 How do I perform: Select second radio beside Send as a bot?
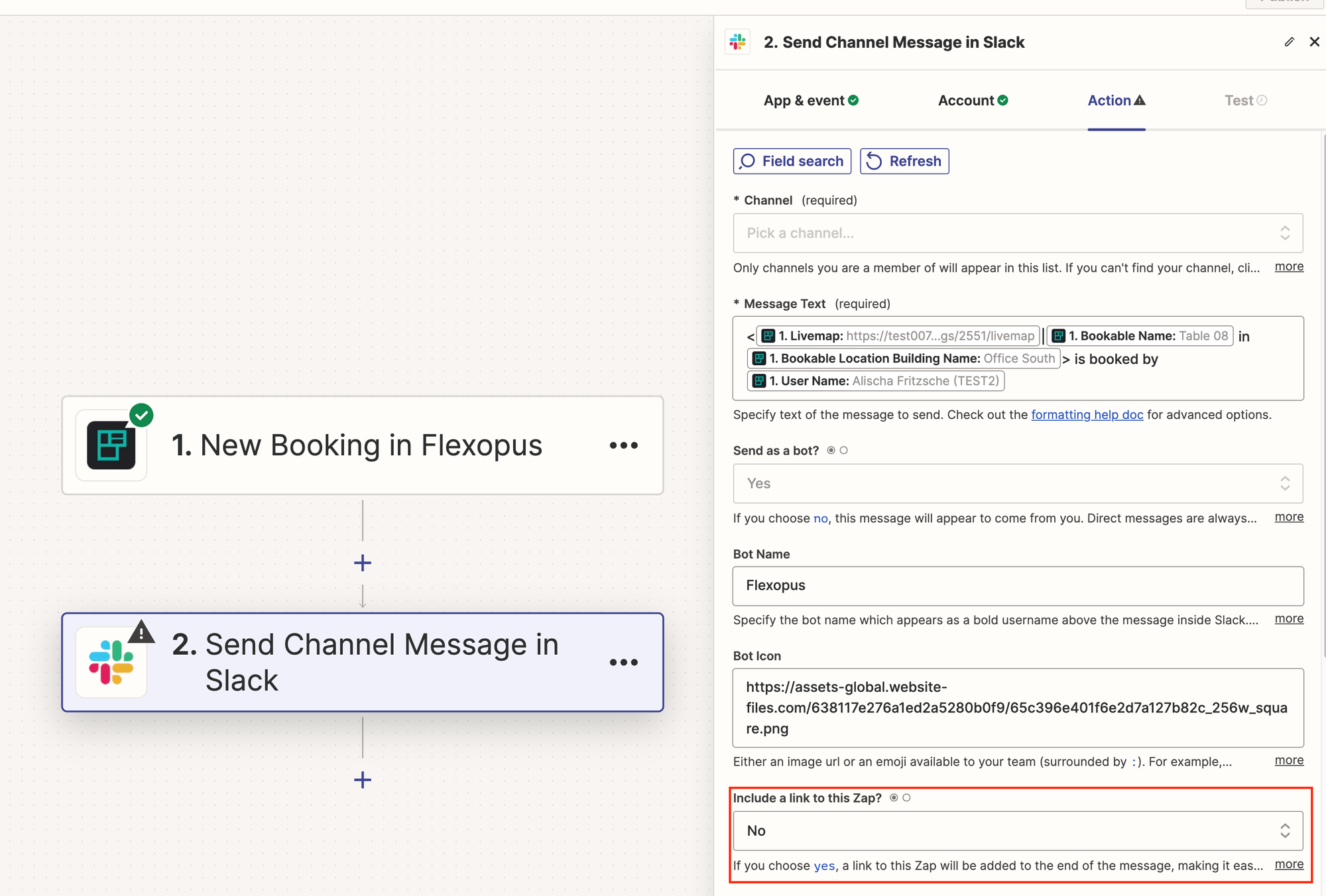tap(844, 451)
